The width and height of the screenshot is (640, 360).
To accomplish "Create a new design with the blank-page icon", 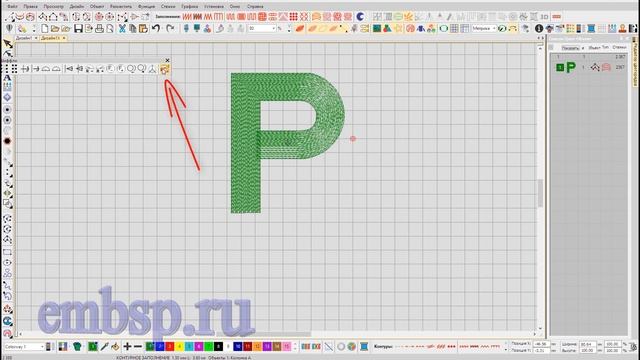I will [44, 28].
